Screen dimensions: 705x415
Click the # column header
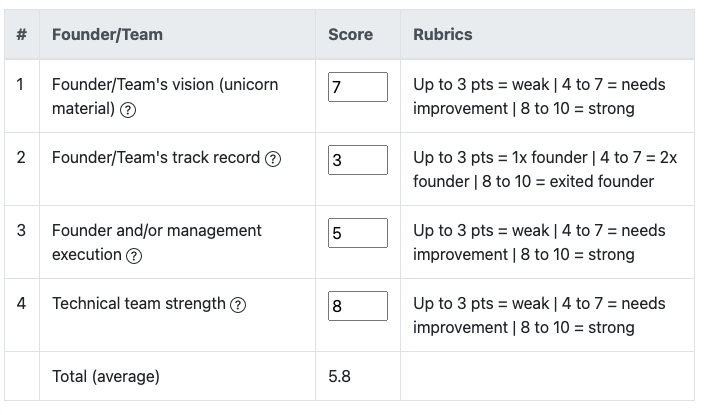pos(22,34)
